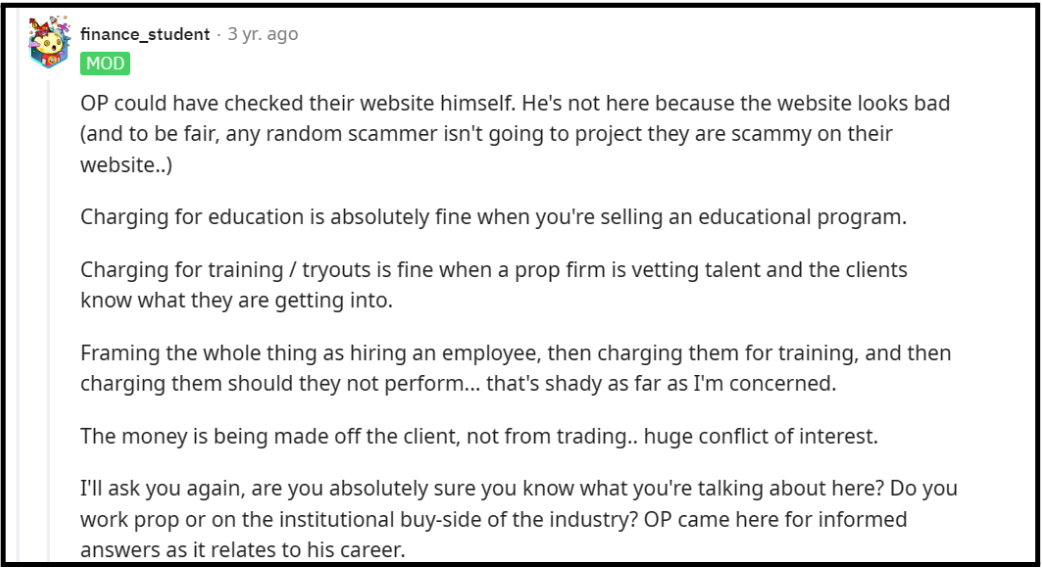This screenshot has height=569, width=1042.
Task: Click the "3 yr. ago" timestamp
Action: pyautogui.click(x=262, y=34)
